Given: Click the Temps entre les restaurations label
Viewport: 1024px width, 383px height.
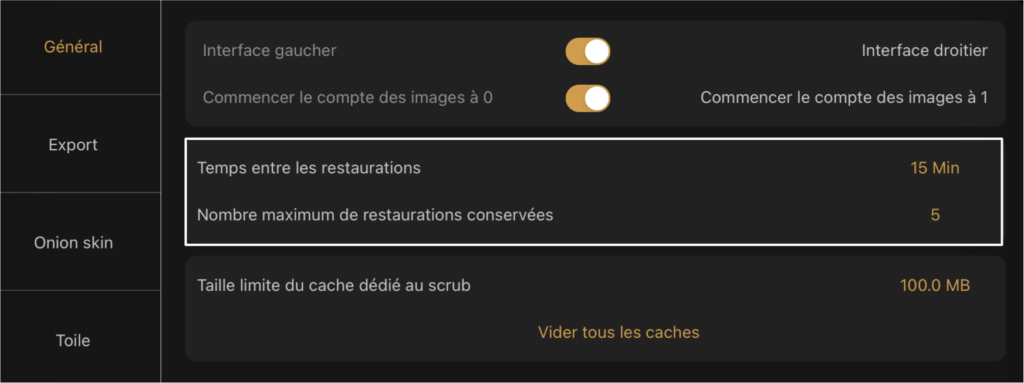Looking at the screenshot, I should tap(309, 168).
